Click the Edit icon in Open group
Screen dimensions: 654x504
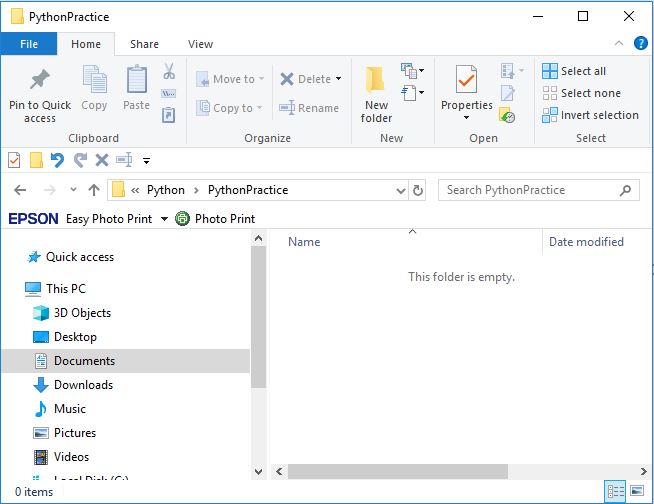pyautogui.click(x=508, y=93)
